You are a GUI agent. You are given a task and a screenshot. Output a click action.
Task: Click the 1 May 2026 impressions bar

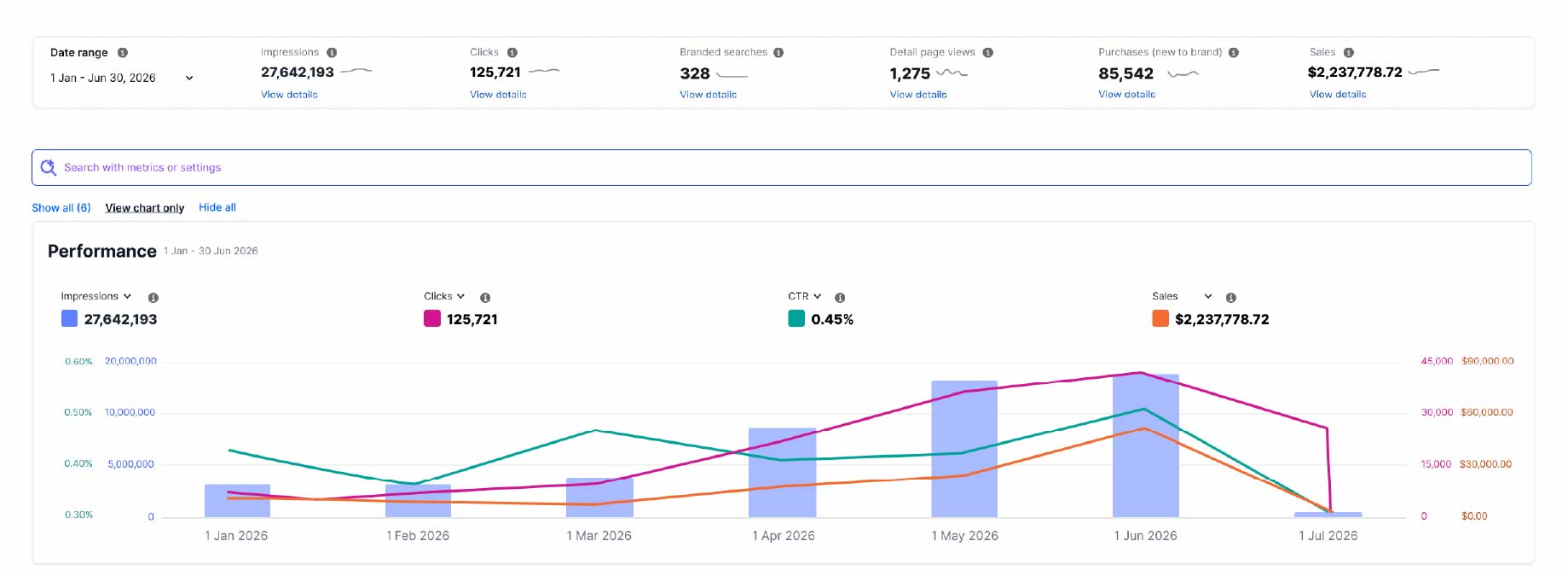(964, 449)
